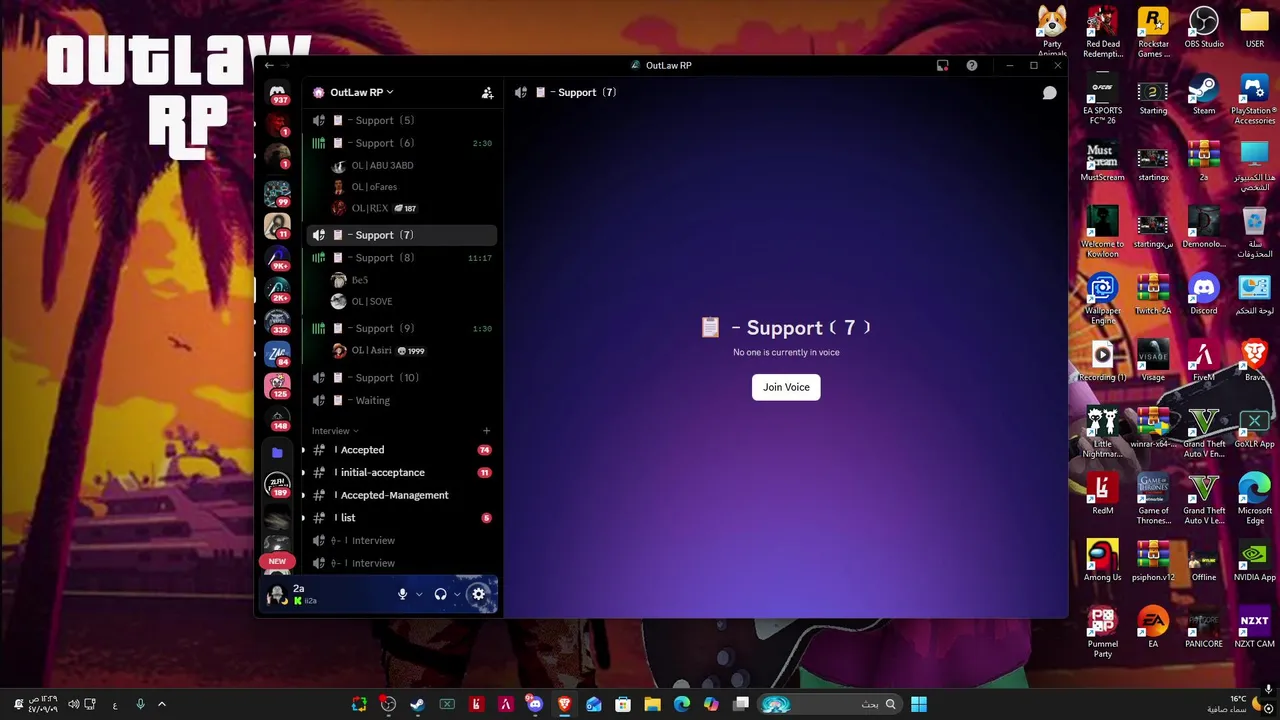
Task: Select Support (9) voice channel
Action: point(402,328)
